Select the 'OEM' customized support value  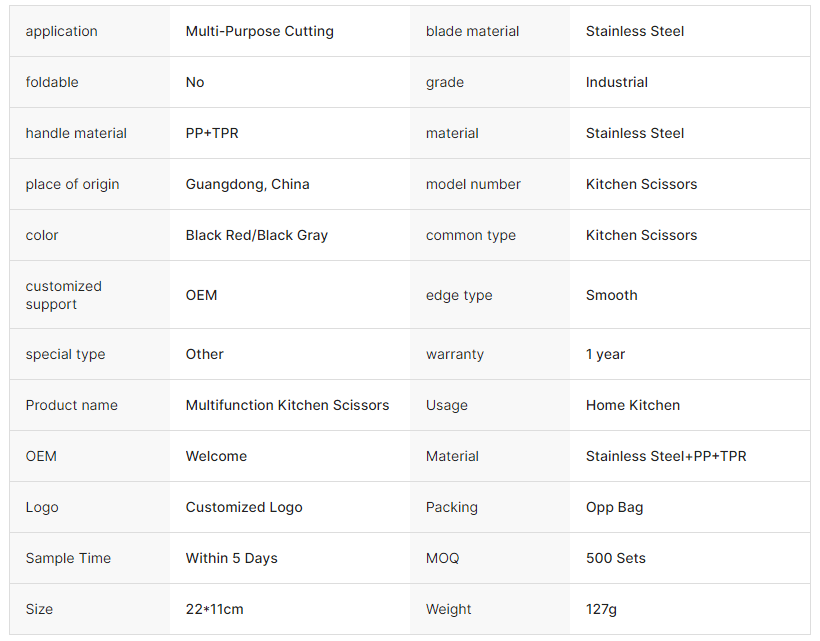(201, 295)
